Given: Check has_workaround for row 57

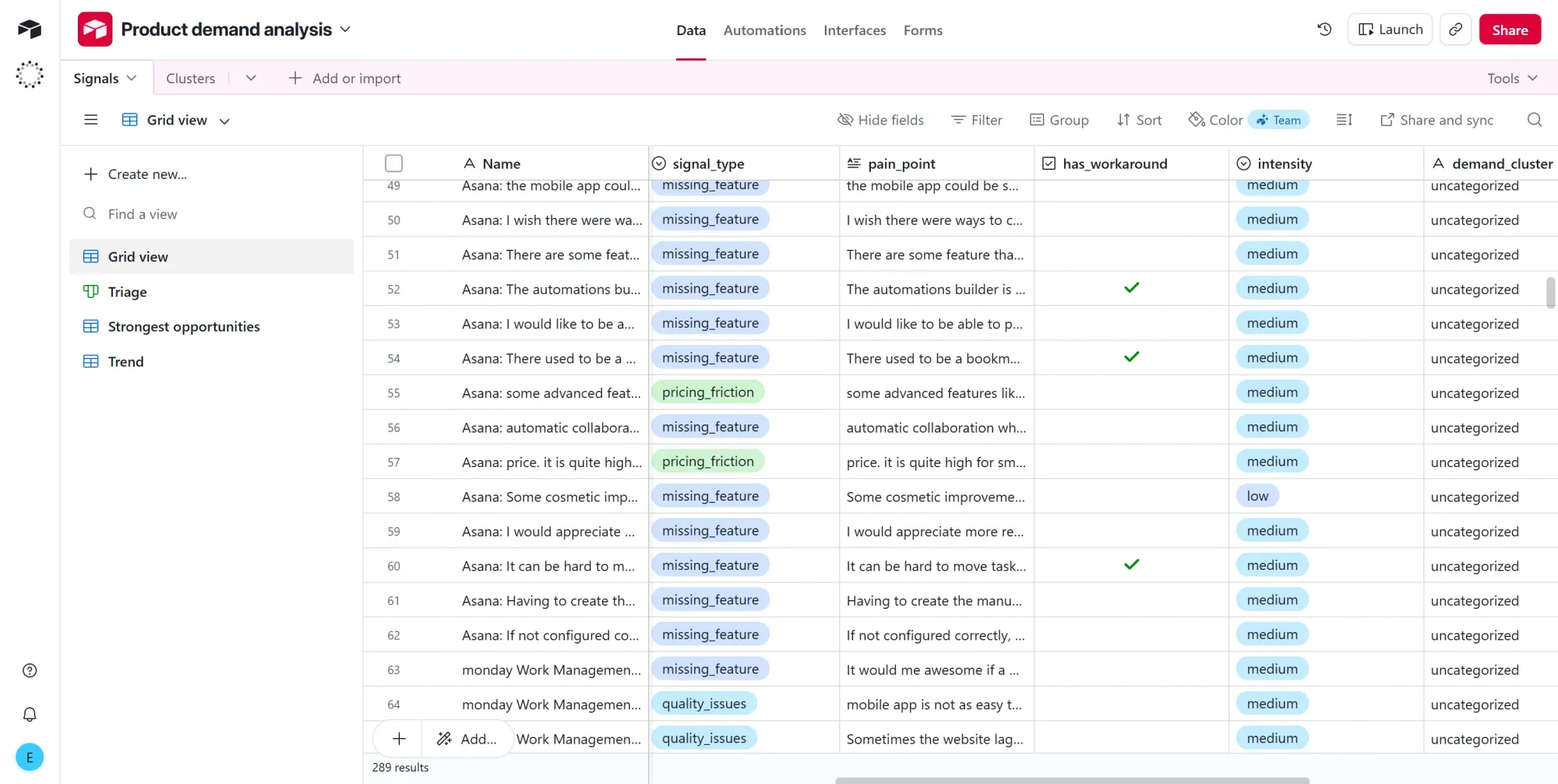Looking at the screenshot, I should coord(1132,462).
